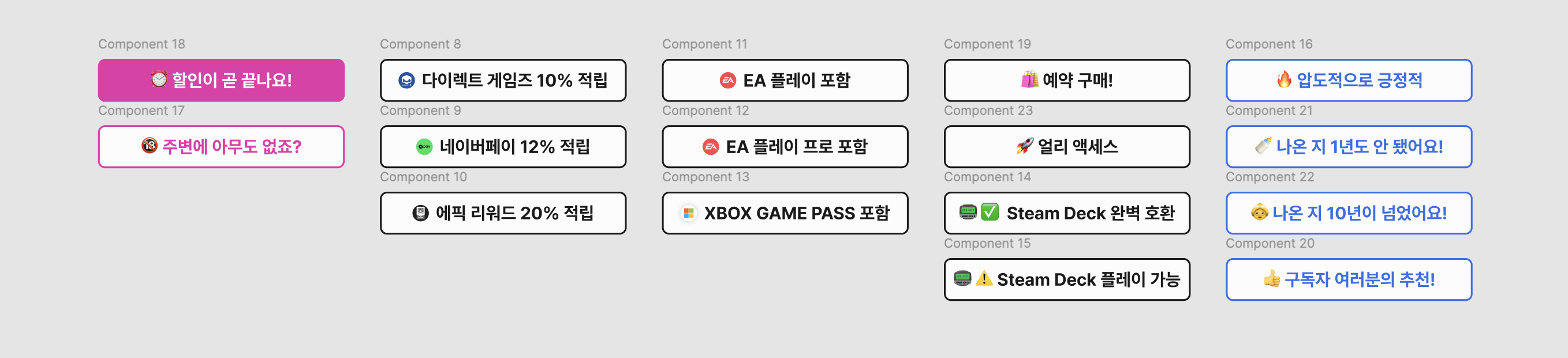Image resolution: width=1568 pixels, height=358 pixels.
Task: Click the shopping bags icon in 예약 구매
Action: (1029, 79)
